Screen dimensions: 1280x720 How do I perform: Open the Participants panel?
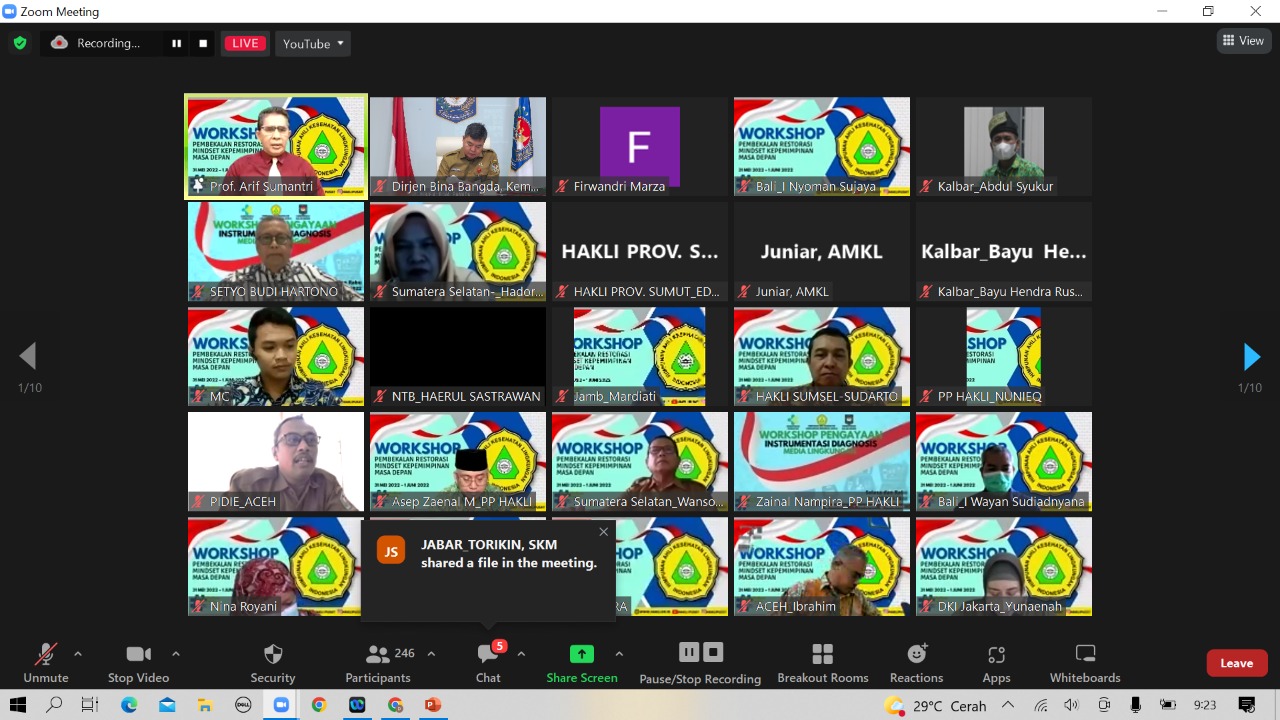click(x=378, y=663)
